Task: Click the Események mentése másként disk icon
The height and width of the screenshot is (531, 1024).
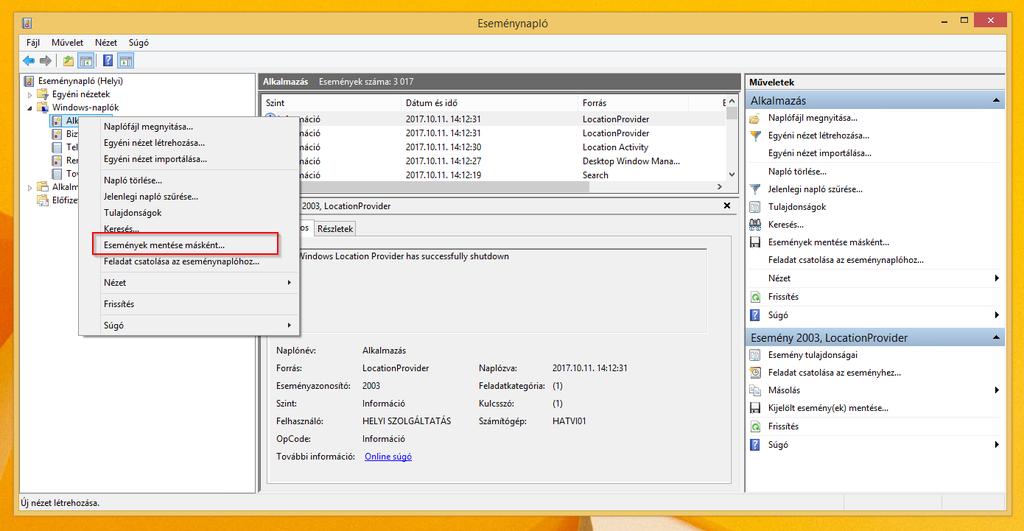Action: pyautogui.click(x=755, y=242)
